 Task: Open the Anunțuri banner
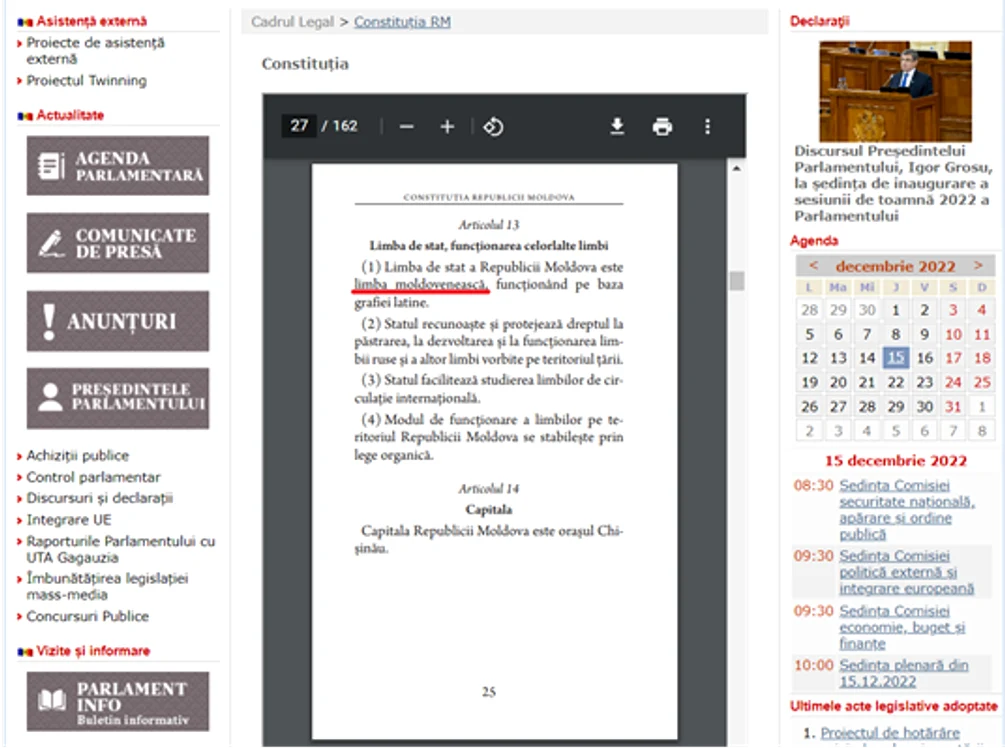click(x=118, y=321)
